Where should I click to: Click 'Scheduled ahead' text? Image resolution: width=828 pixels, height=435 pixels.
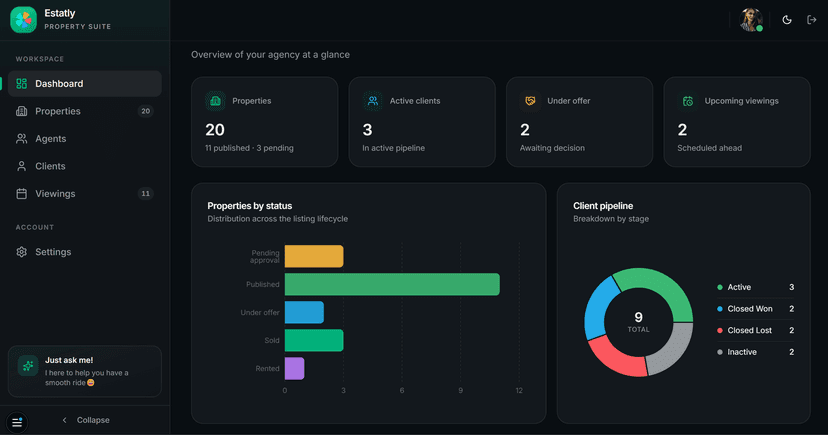[710, 148]
